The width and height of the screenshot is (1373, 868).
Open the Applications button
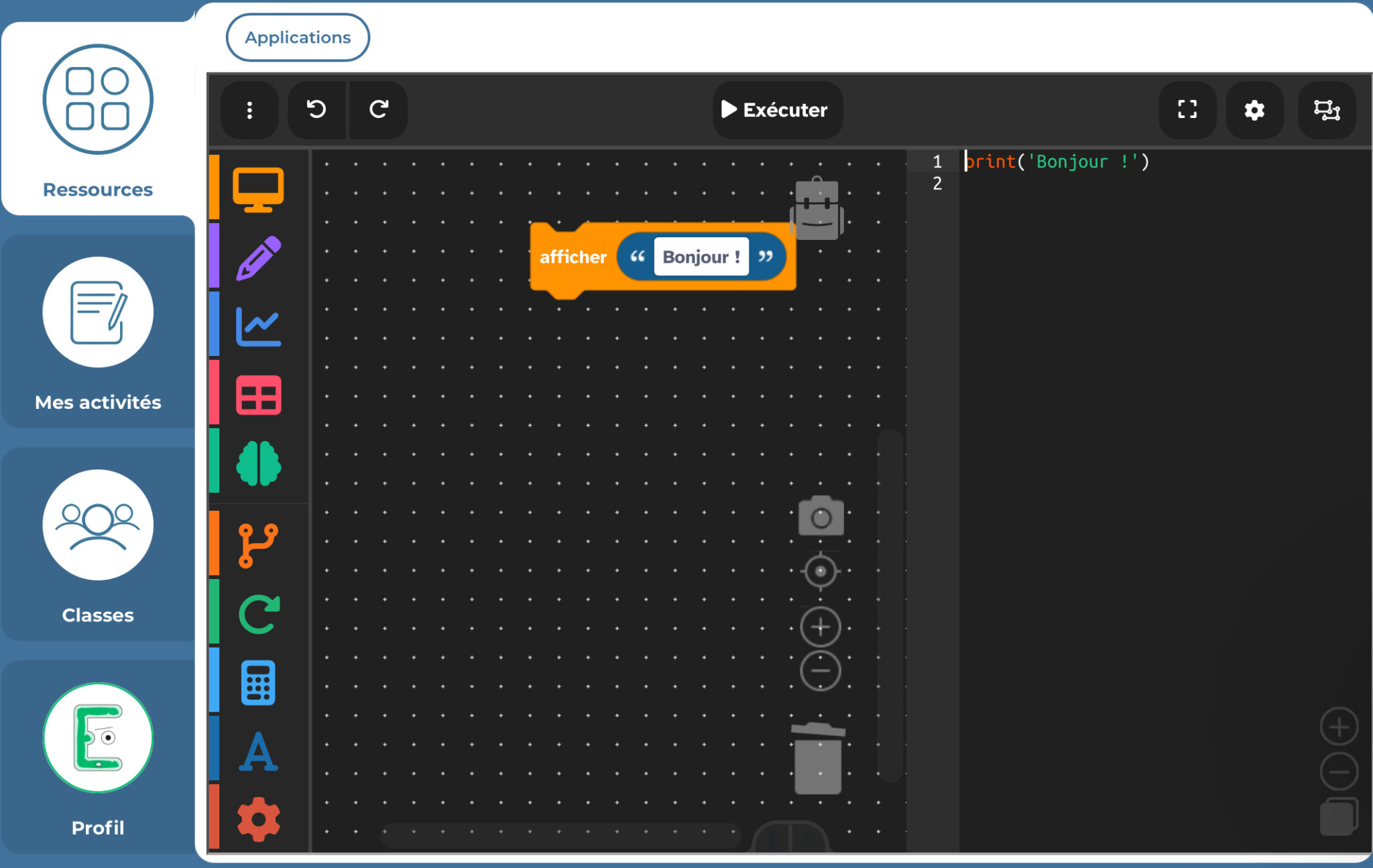[298, 38]
